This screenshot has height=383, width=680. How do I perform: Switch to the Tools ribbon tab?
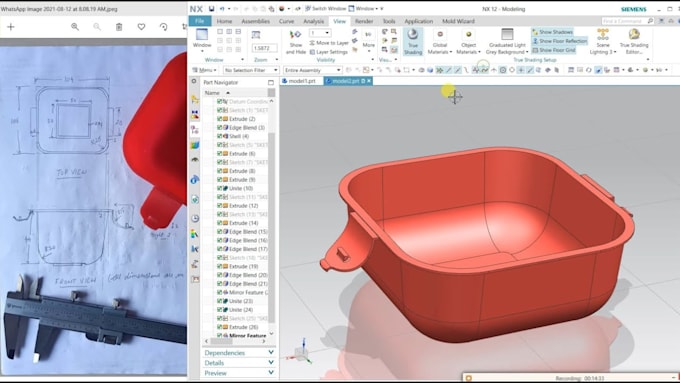click(389, 21)
